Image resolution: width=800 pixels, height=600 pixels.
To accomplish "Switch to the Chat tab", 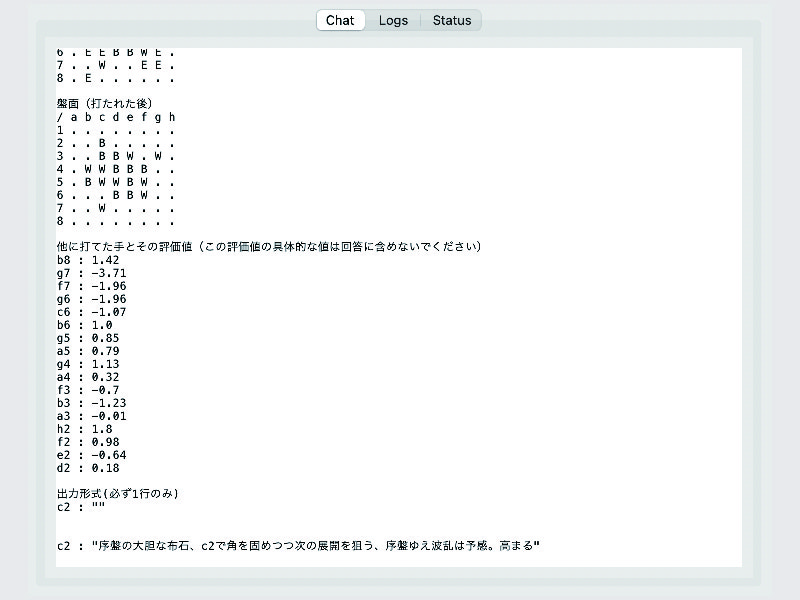I will [x=340, y=20].
